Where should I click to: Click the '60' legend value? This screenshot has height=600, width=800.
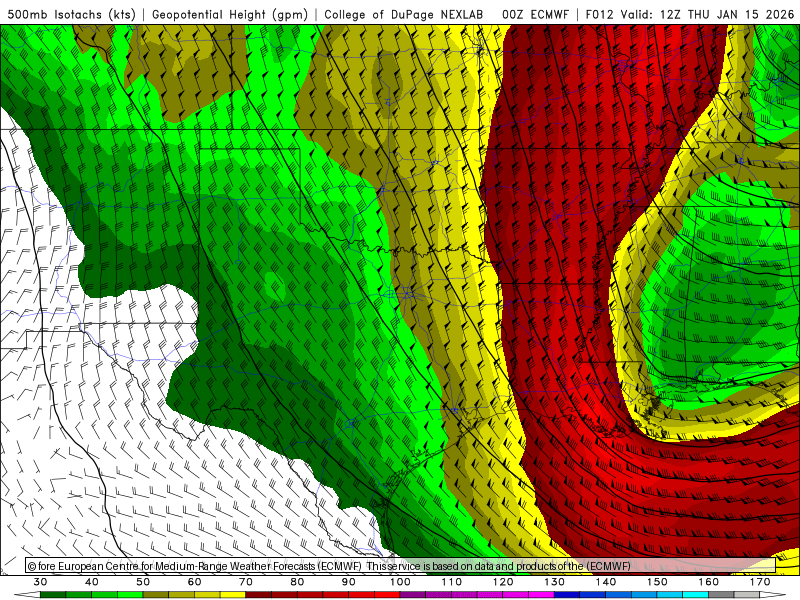pyautogui.click(x=194, y=582)
